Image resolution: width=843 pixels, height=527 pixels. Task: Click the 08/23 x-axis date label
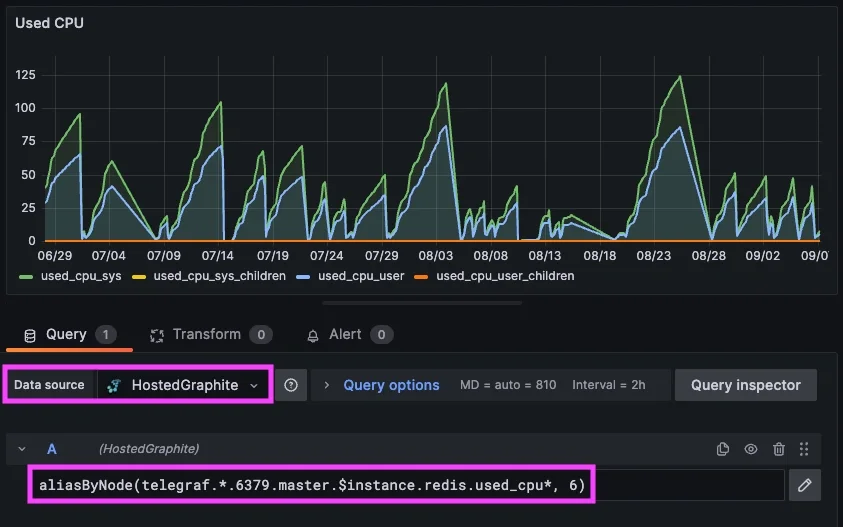pos(654,256)
